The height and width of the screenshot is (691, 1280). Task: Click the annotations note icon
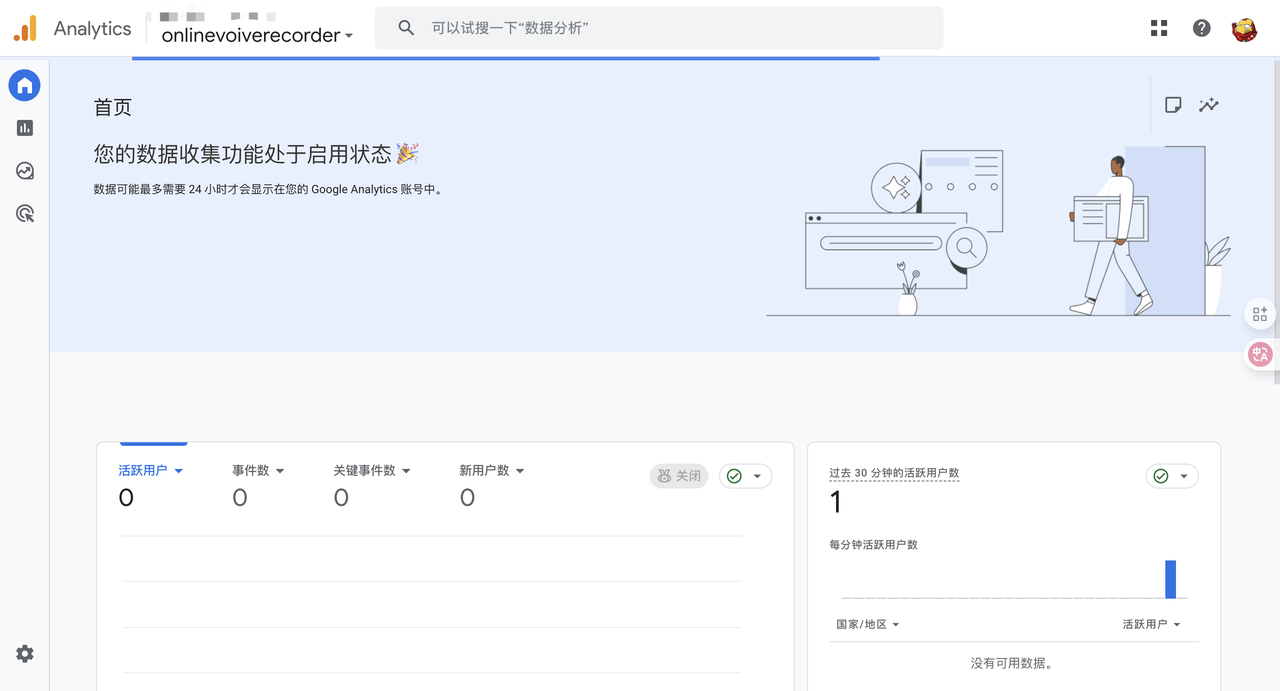(1173, 105)
